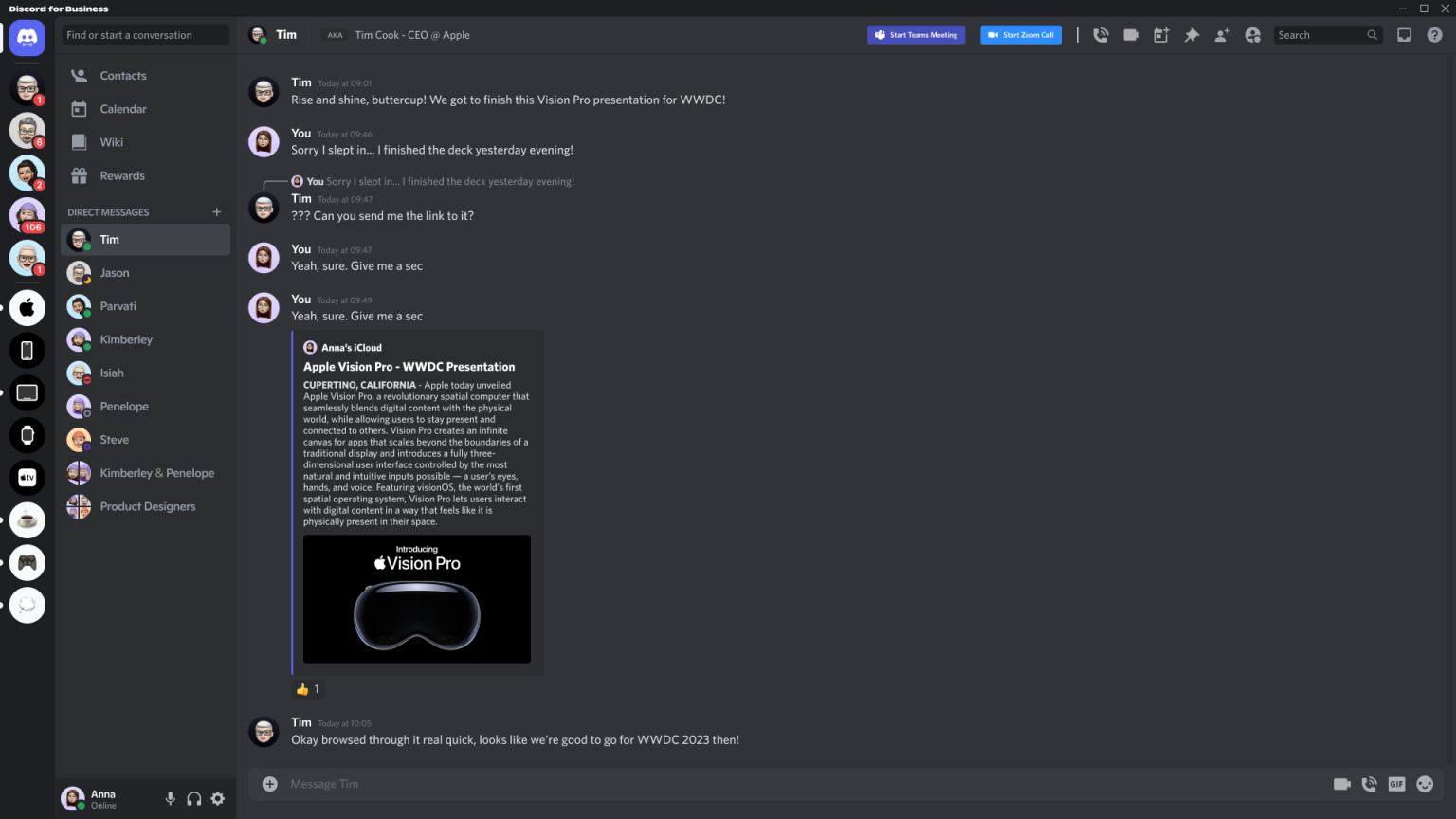Deafen audio with the headphones icon
1456x819 pixels.
[x=193, y=798]
